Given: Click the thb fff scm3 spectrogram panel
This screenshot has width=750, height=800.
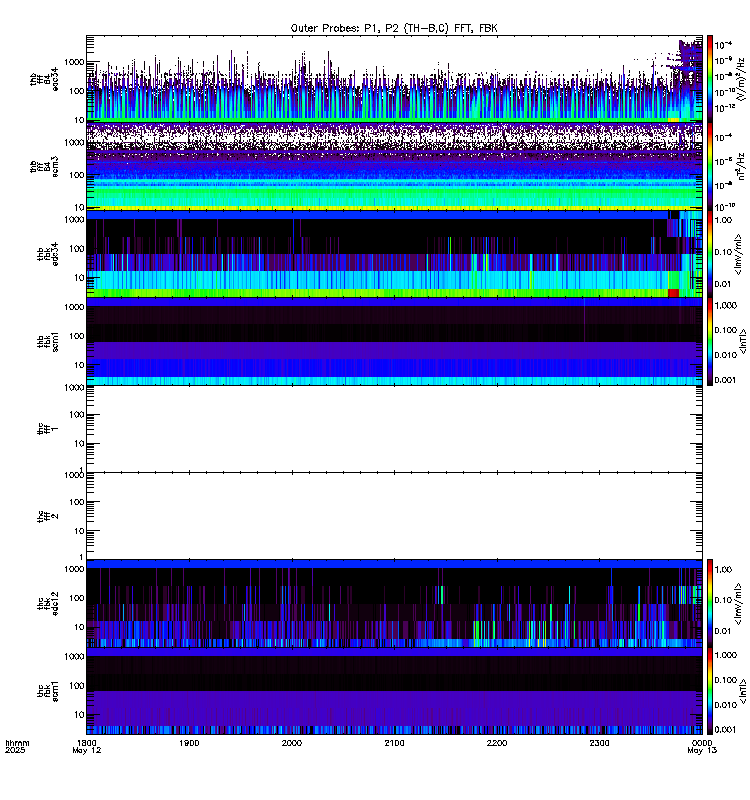Looking at the screenshot, I should point(394,166).
